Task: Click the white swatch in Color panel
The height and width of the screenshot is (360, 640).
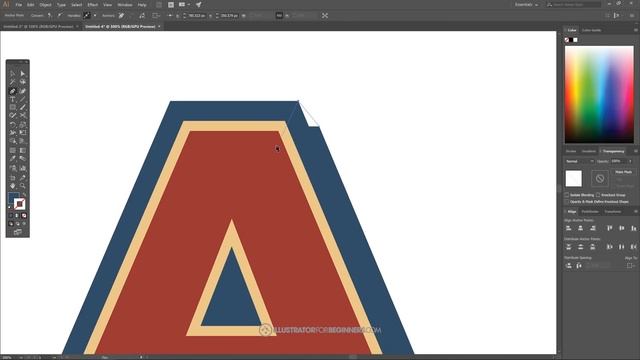Action: (x=575, y=40)
